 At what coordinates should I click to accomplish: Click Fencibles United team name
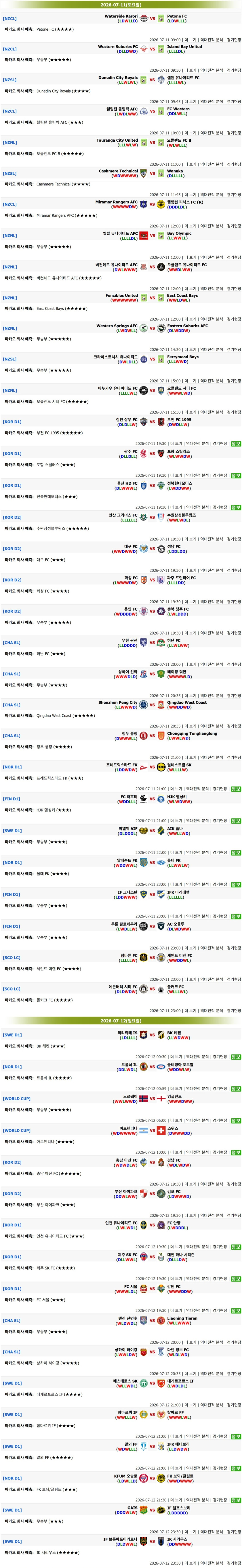(x=122, y=295)
